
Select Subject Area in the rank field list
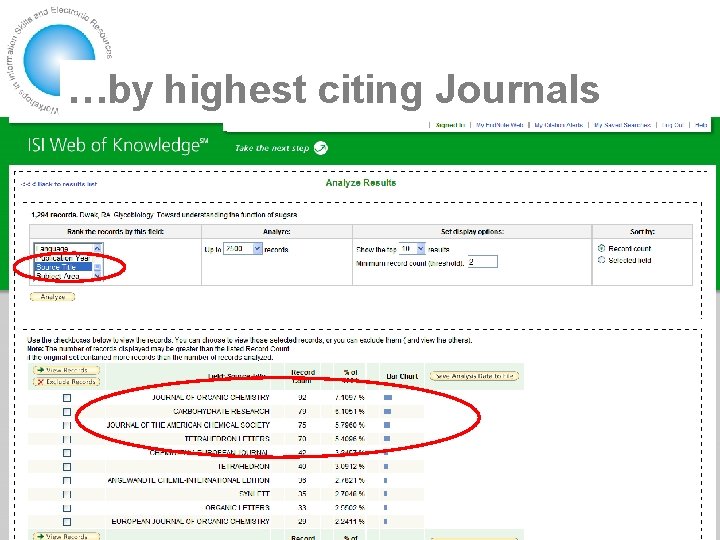coord(63,276)
